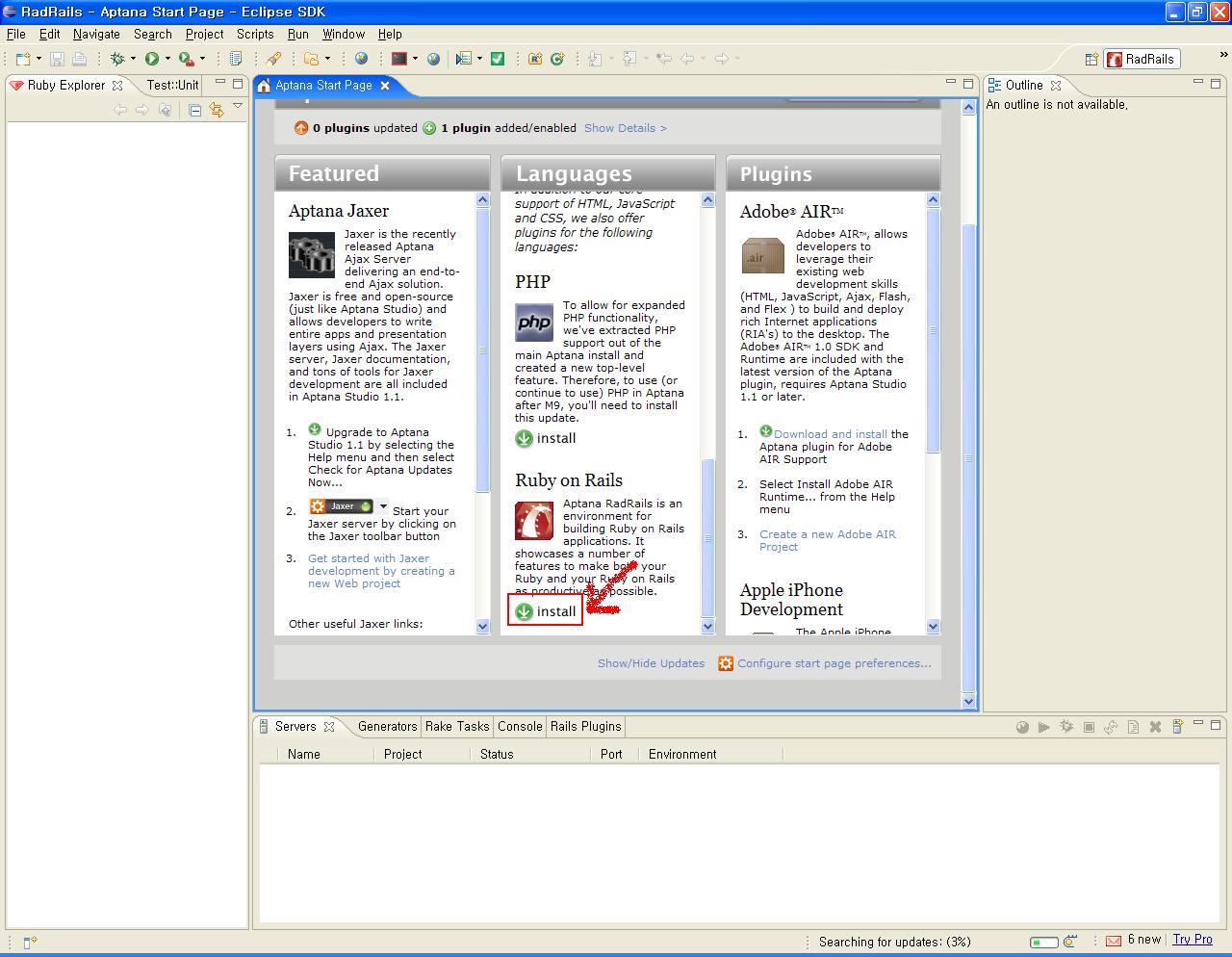Open the Rails console dropdown arrow

(x=415, y=59)
